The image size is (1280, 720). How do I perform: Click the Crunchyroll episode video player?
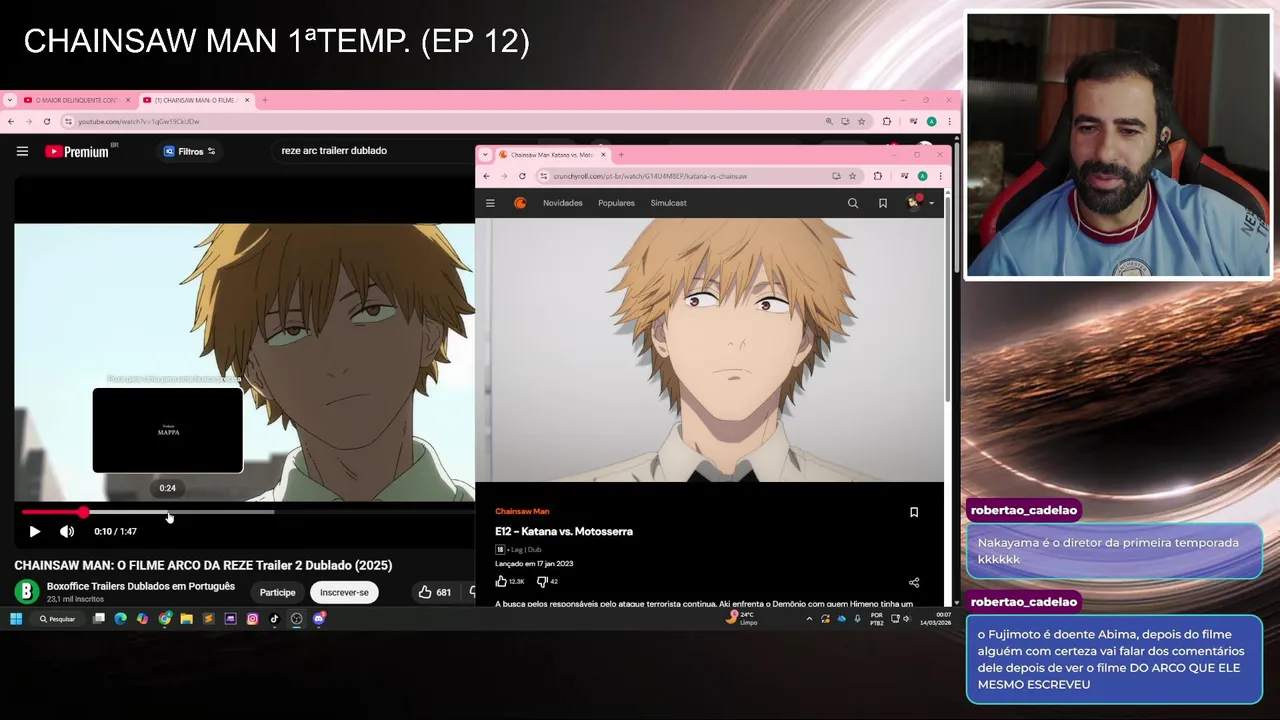pyautogui.click(x=709, y=349)
